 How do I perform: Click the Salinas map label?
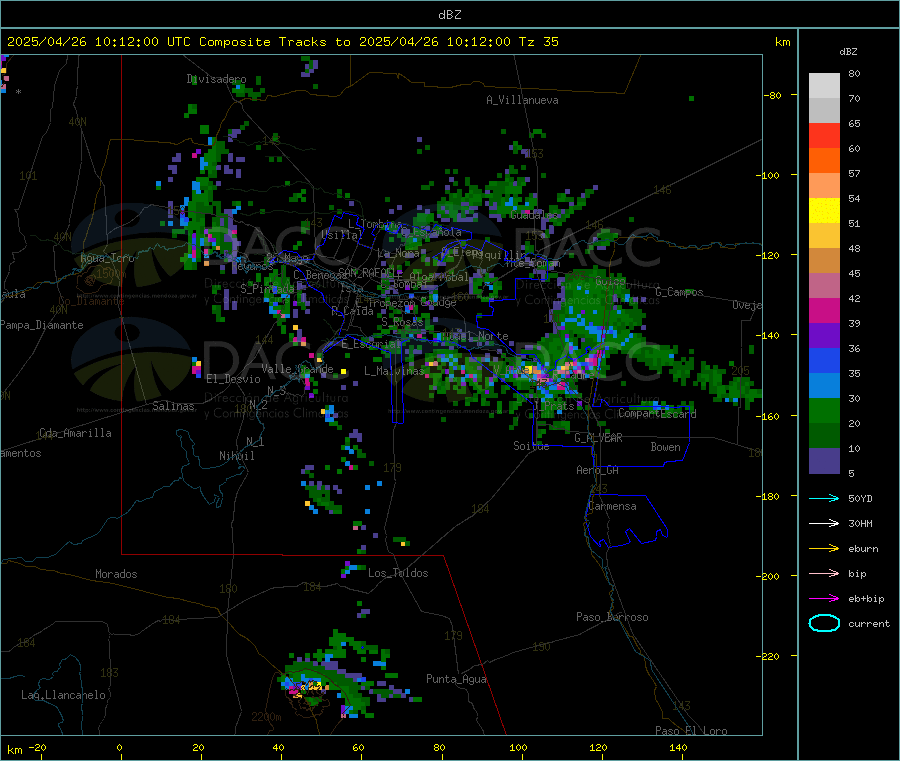(x=173, y=406)
